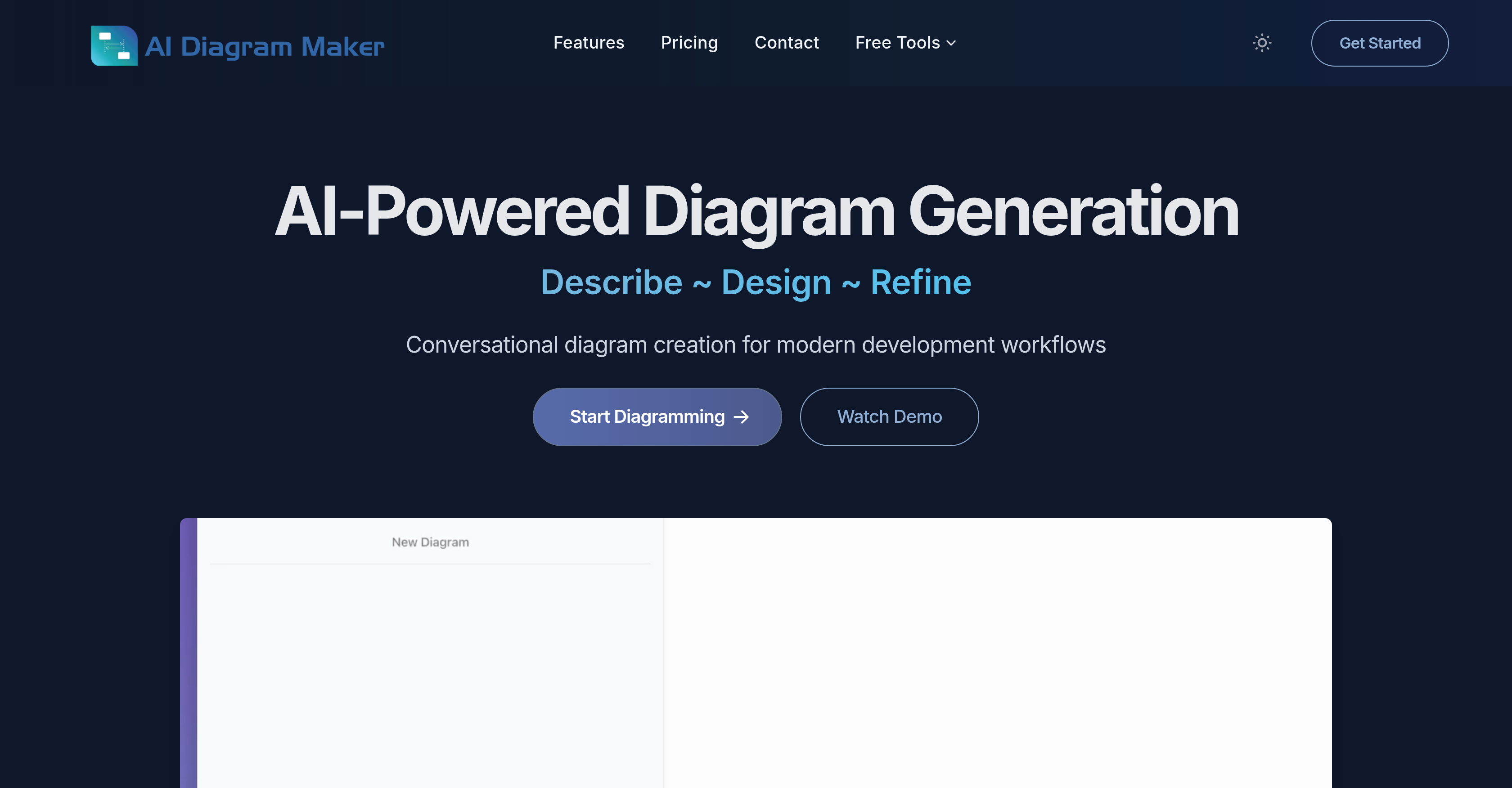Click the New Diagram panel header
The height and width of the screenshot is (788, 1512).
[x=430, y=542]
